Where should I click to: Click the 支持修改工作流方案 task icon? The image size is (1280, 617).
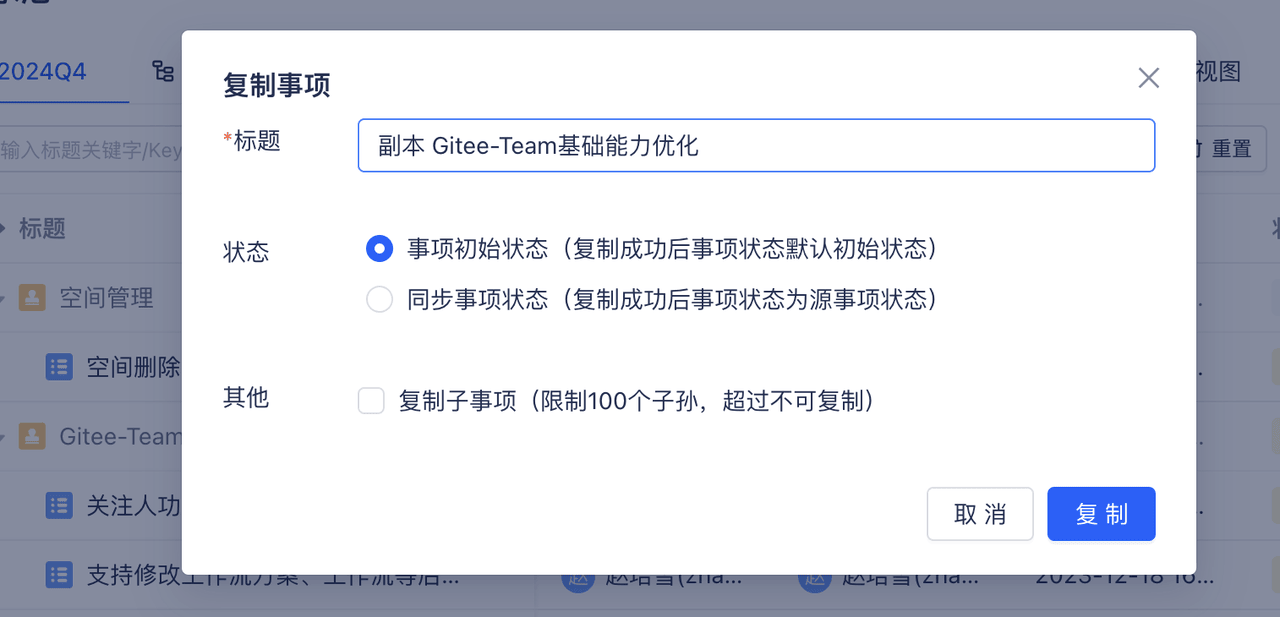(59, 575)
